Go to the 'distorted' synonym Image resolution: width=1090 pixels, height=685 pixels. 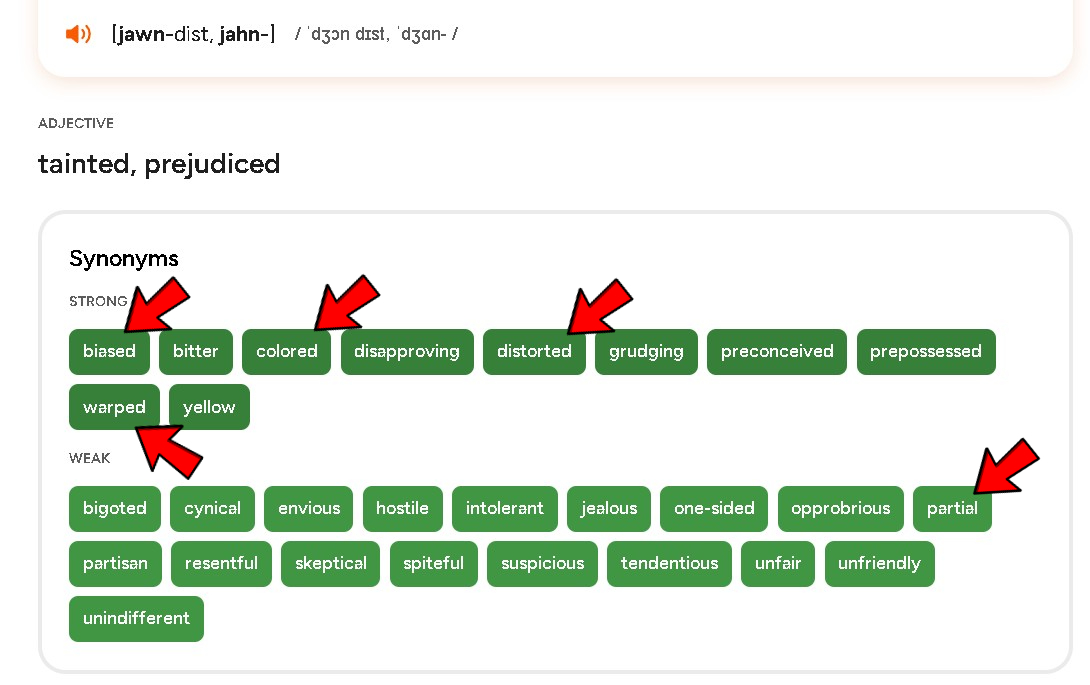(534, 352)
